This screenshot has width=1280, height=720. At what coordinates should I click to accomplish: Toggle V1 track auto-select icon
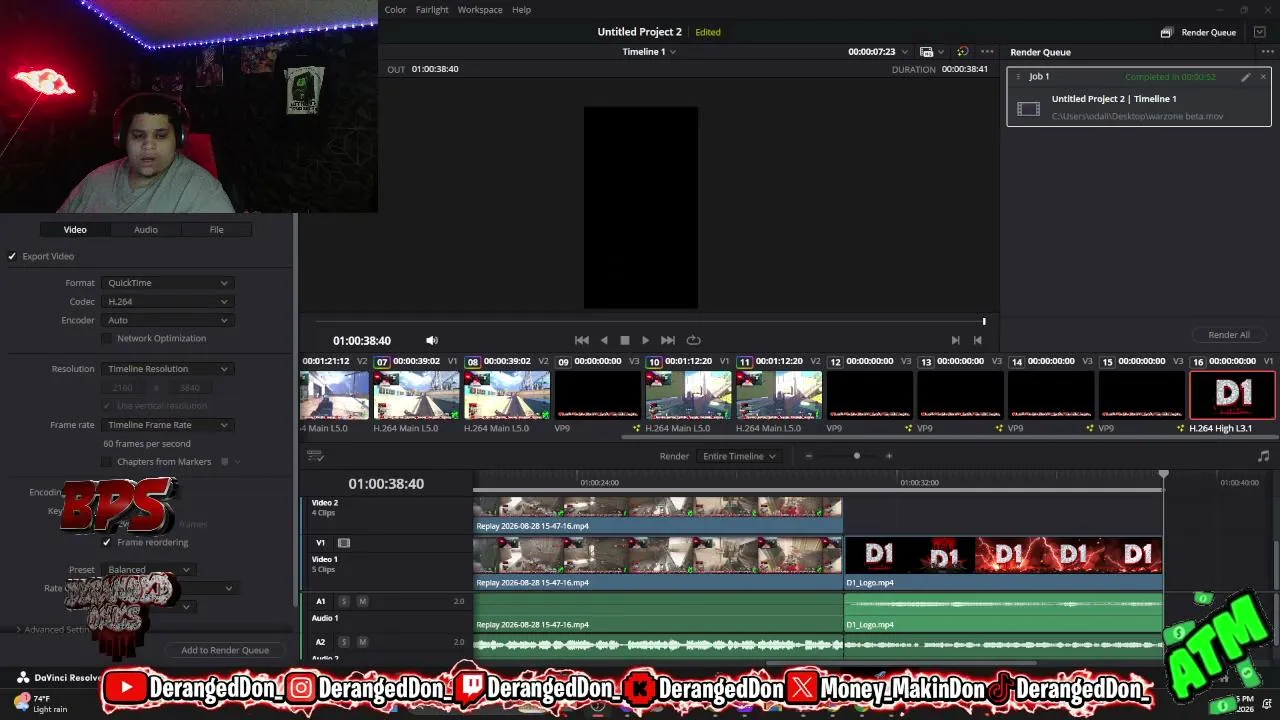coord(344,543)
